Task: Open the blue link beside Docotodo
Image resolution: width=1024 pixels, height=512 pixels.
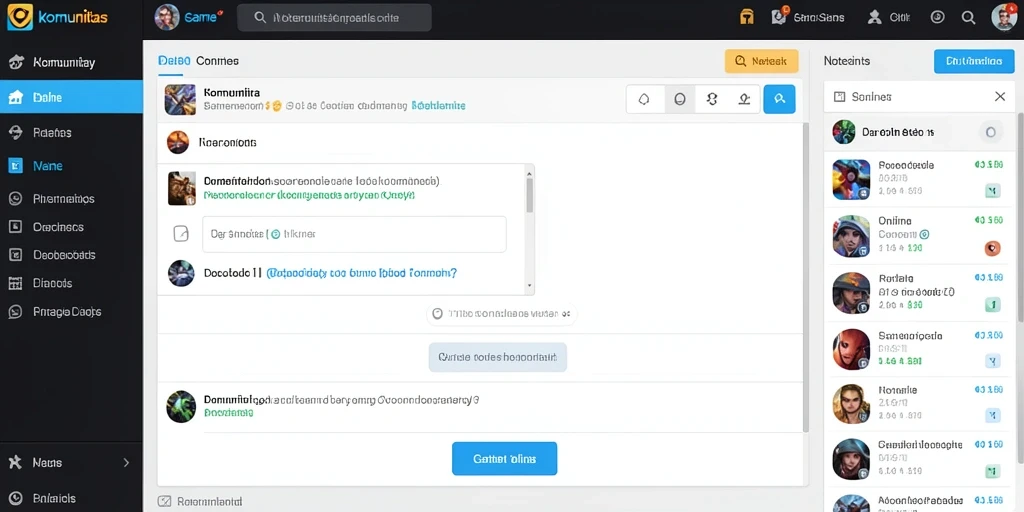Action: (361, 273)
